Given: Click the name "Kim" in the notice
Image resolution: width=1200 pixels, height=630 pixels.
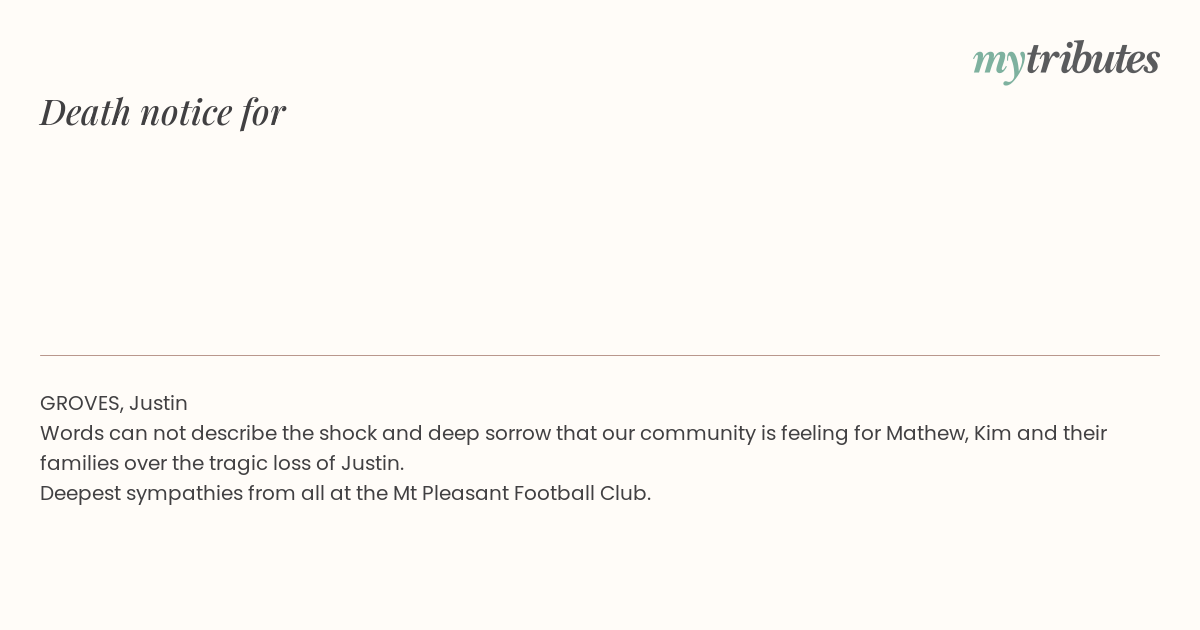Looking at the screenshot, I should 994,433.
